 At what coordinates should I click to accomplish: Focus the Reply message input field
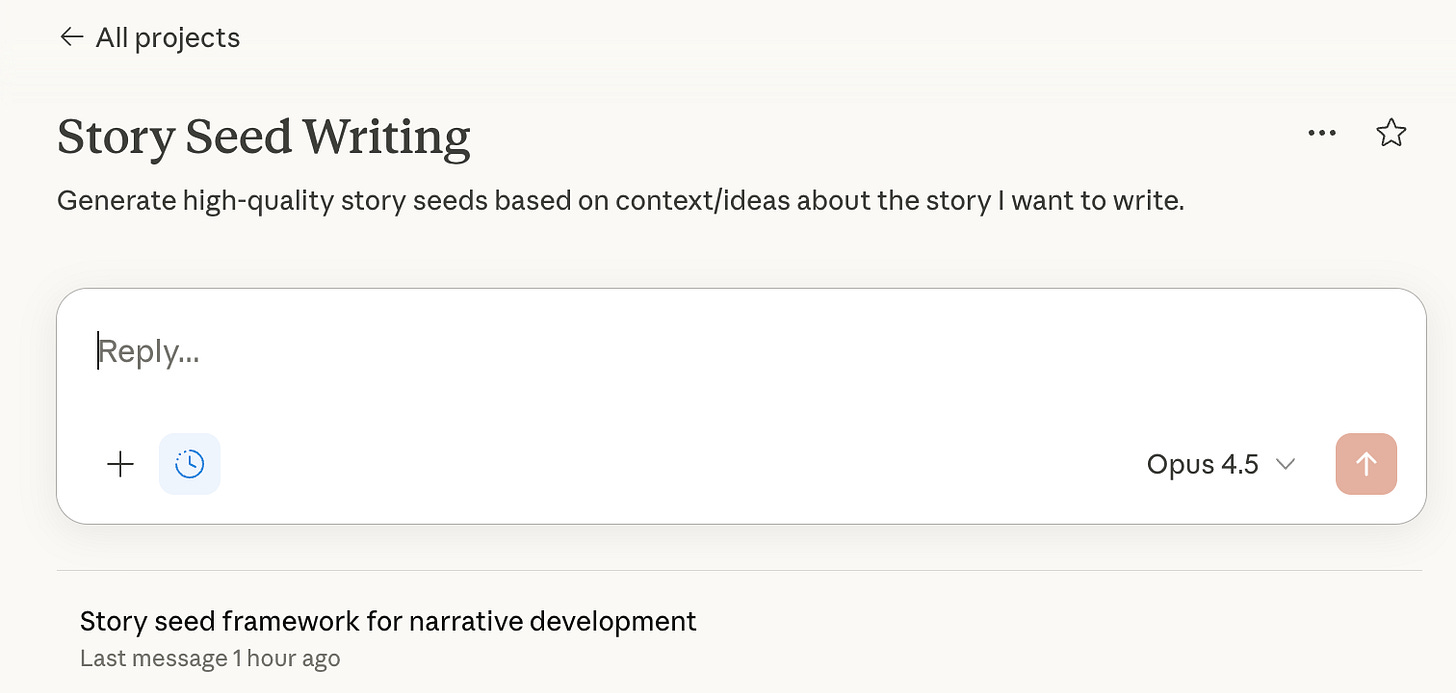740,352
